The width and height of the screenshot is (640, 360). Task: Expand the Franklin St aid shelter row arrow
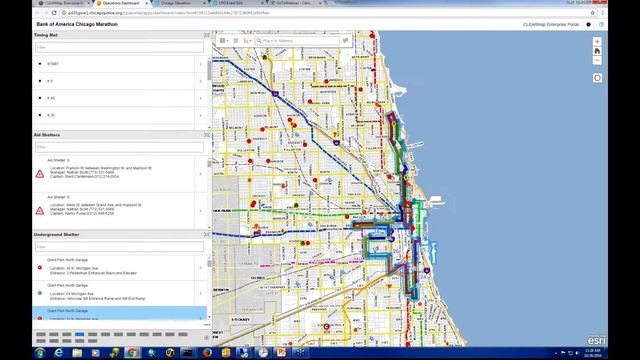point(200,174)
